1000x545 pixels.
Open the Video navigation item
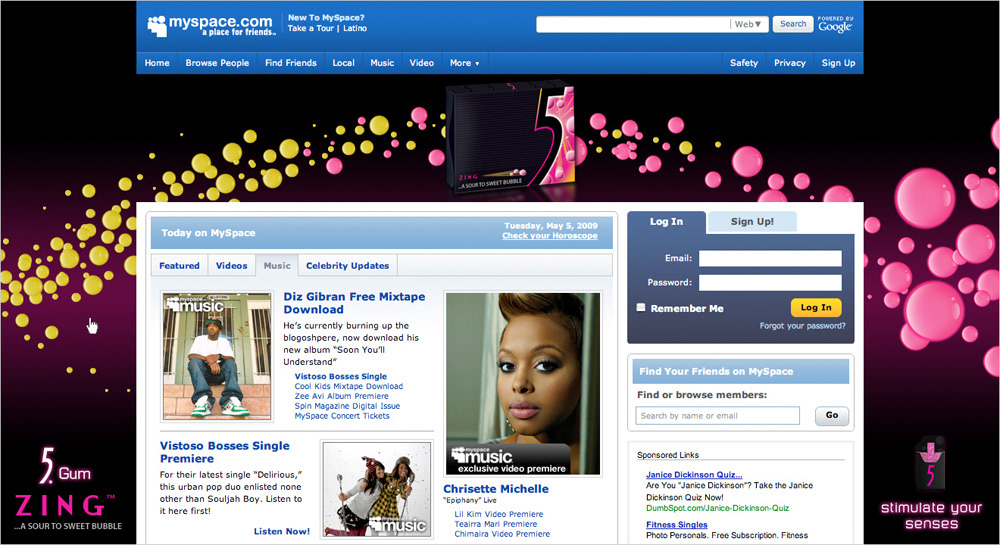[422, 63]
